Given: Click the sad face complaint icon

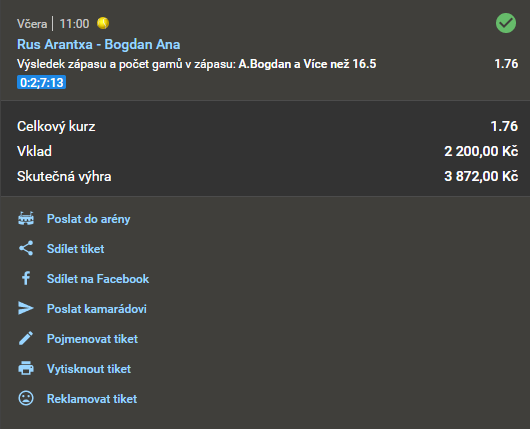Looking at the screenshot, I should 26,398.
